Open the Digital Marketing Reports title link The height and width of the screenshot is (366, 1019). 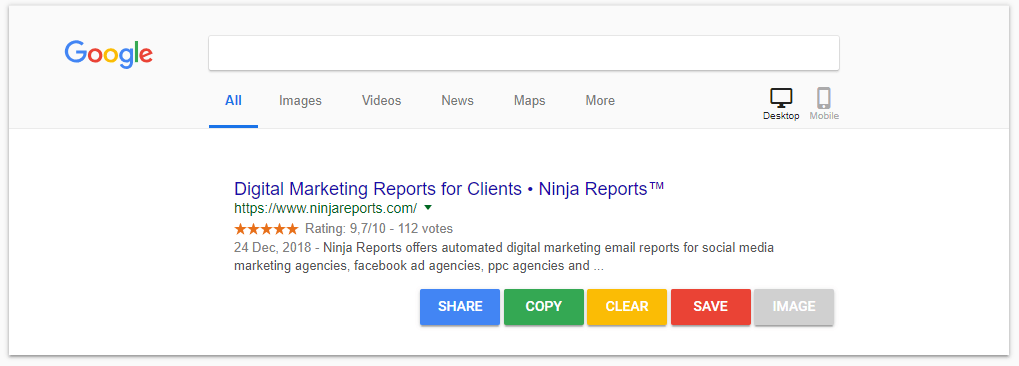click(x=449, y=189)
